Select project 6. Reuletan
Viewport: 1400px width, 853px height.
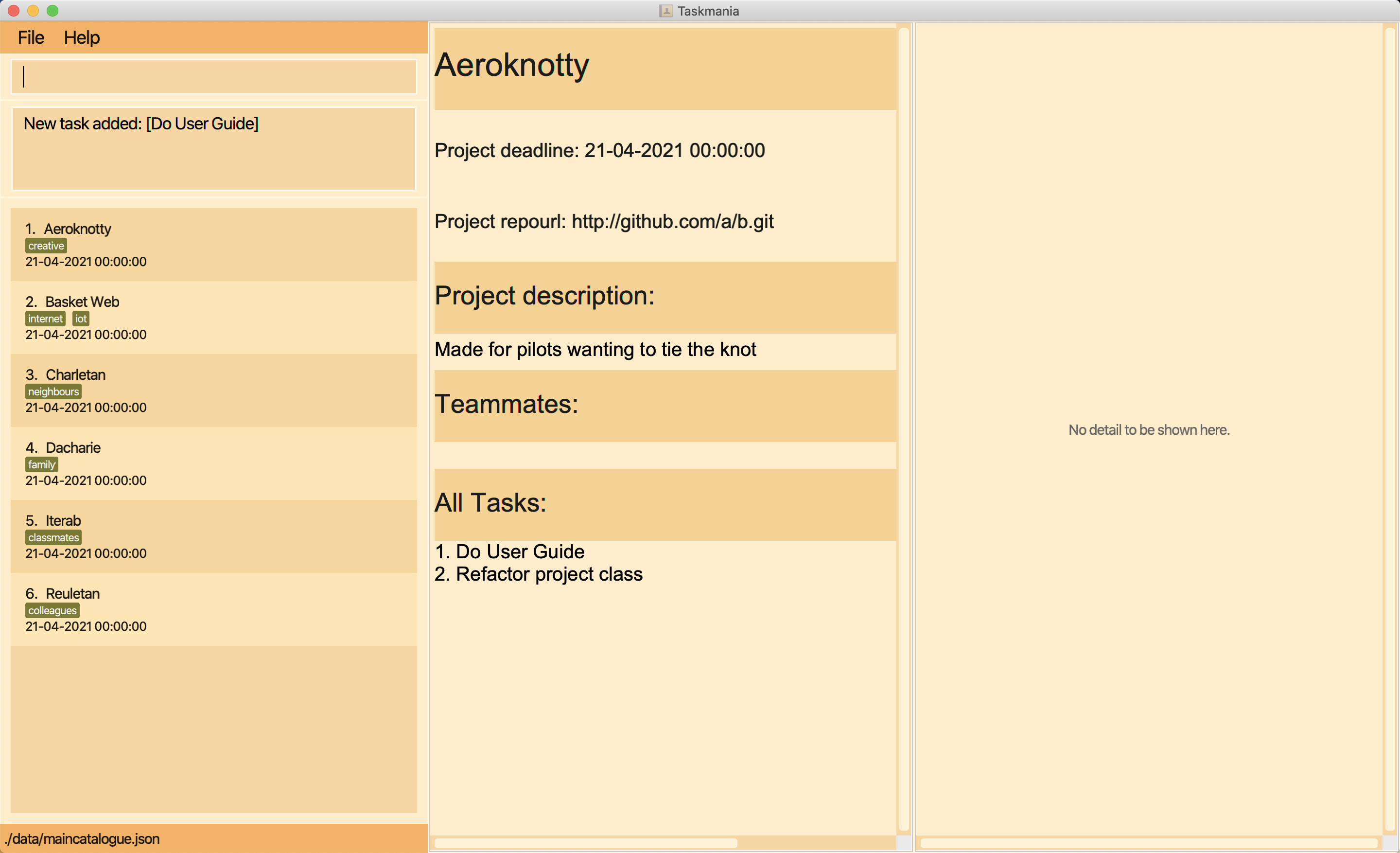point(213,609)
